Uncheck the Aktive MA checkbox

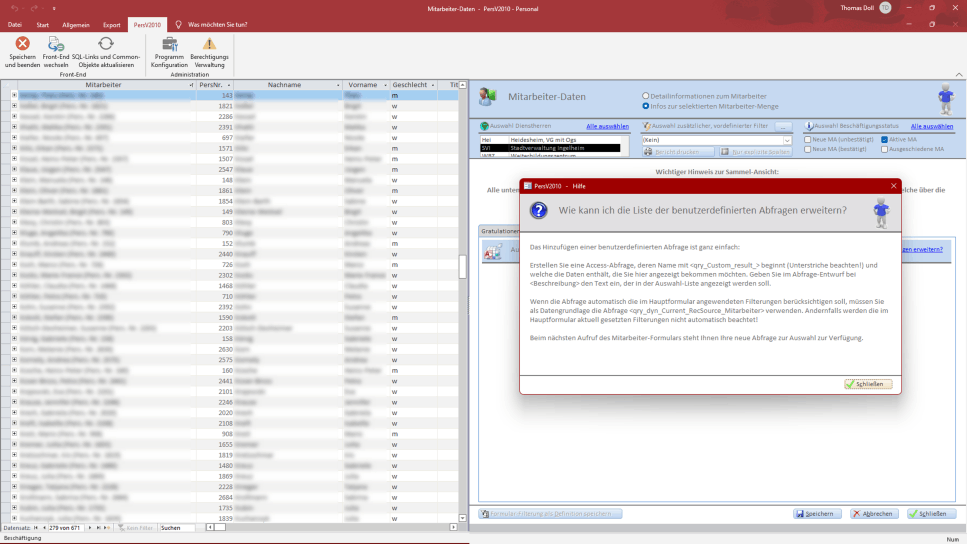(884, 140)
